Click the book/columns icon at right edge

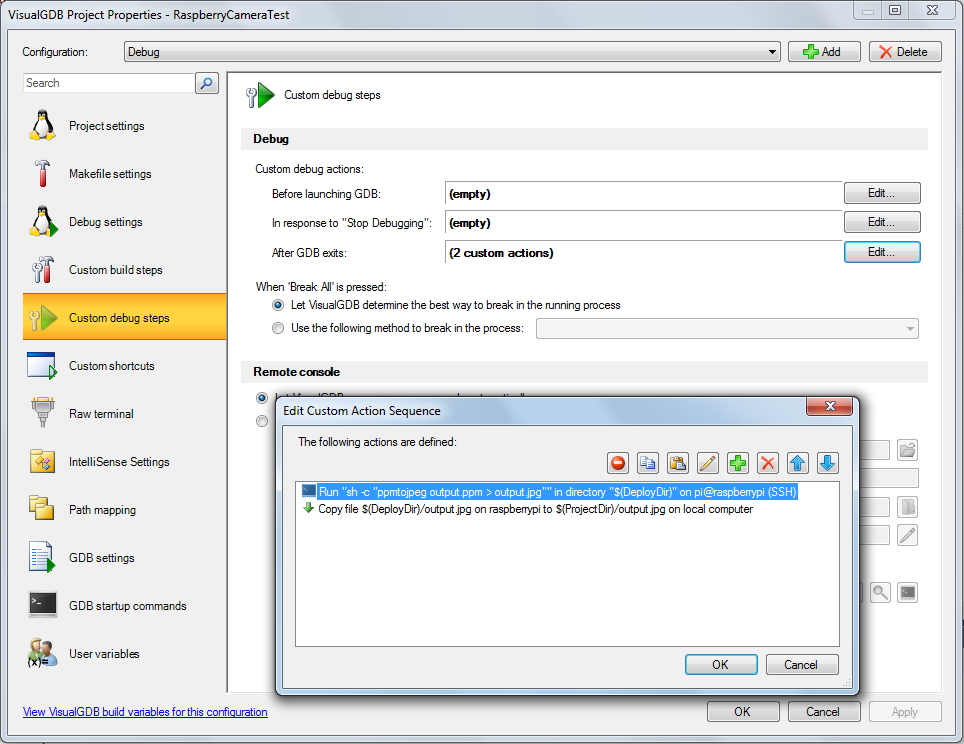coord(907,507)
